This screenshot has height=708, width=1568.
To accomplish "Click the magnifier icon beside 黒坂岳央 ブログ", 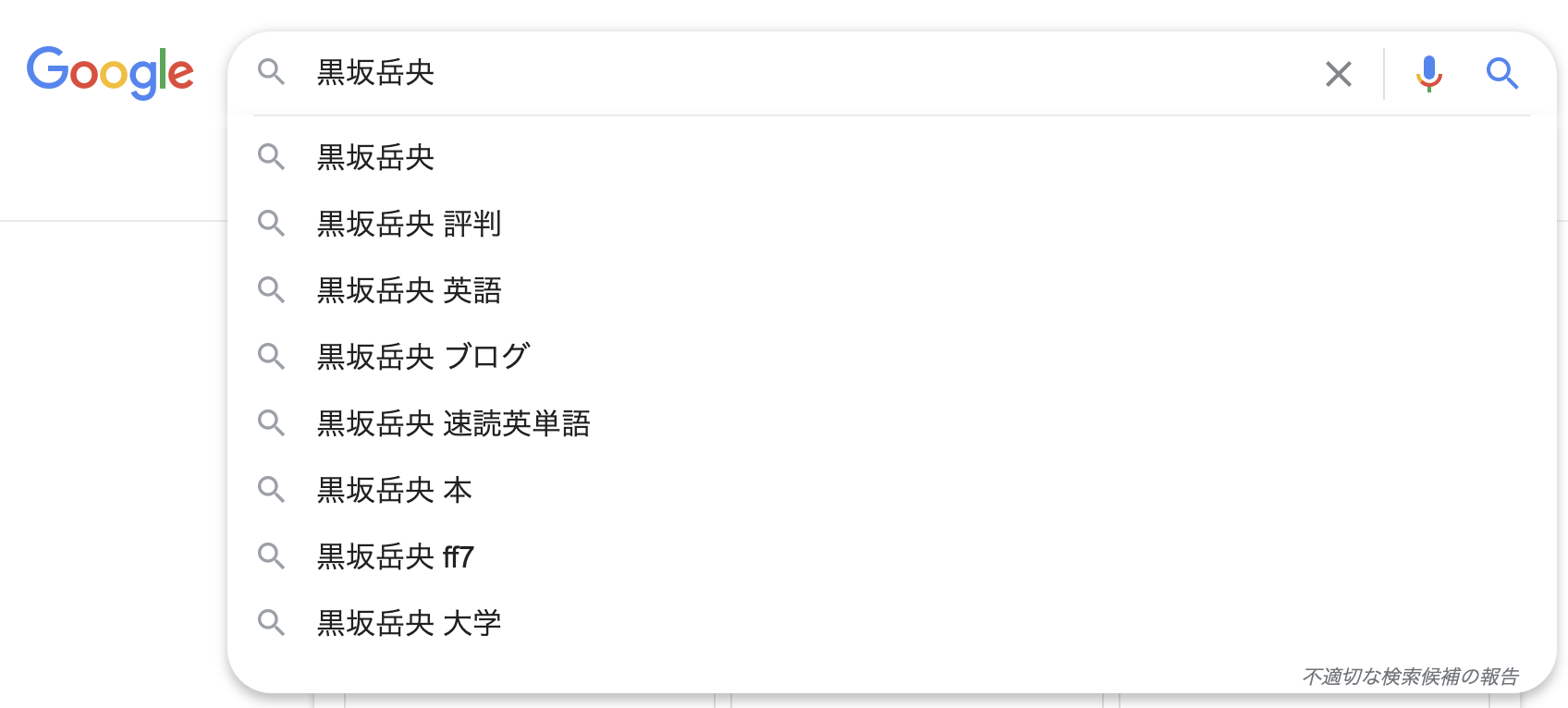I will [x=271, y=356].
